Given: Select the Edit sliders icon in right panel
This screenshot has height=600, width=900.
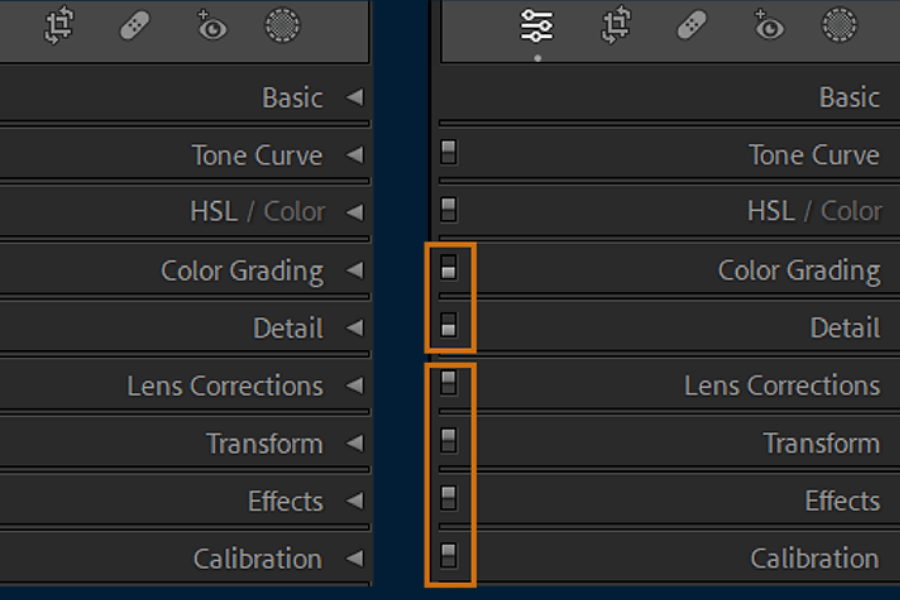Looking at the screenshot, I should (x=537, y=26).
